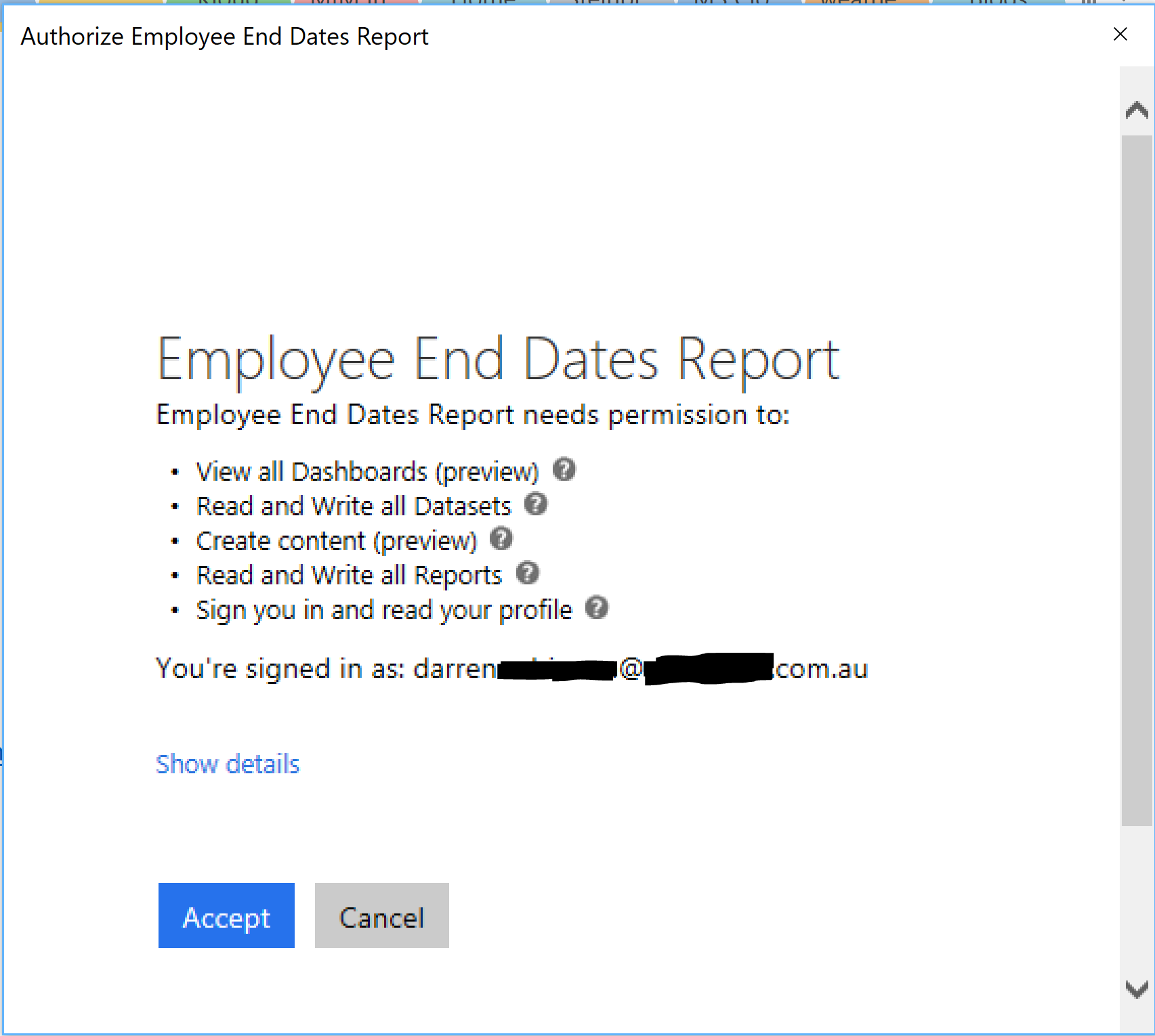Viewport: 1155px width, 1036px height.
Task: Click the help icon beside Read and Write all Datasets
Action: coord(536,504)
